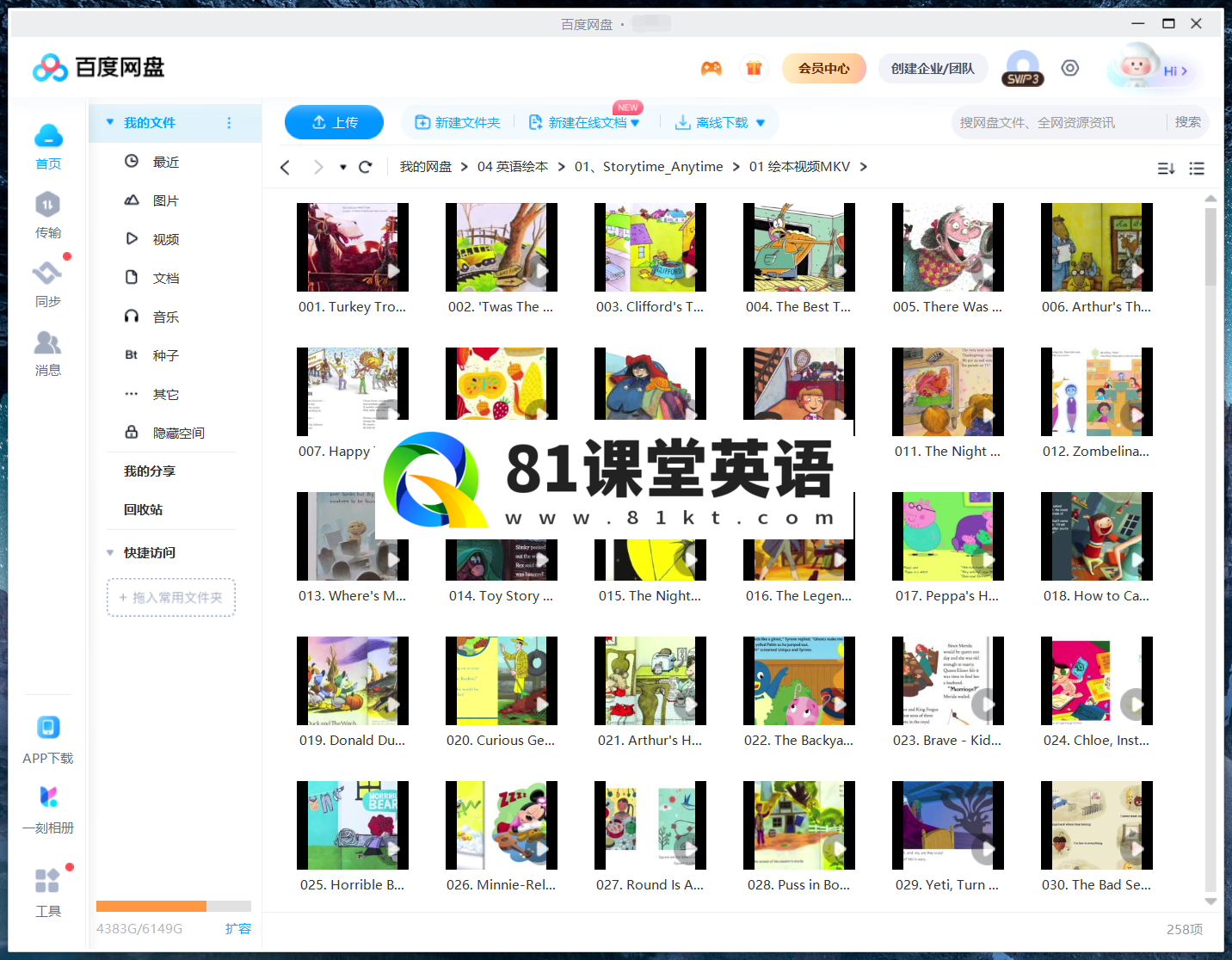
Task: Collapse the 我的文件 tree section
Action: [x=110, y=122]
